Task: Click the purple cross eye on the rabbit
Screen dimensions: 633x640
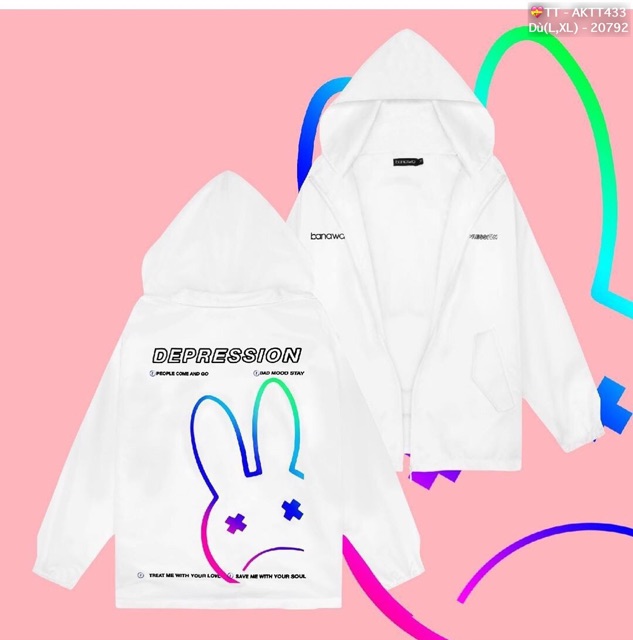Action: [235, 523]
